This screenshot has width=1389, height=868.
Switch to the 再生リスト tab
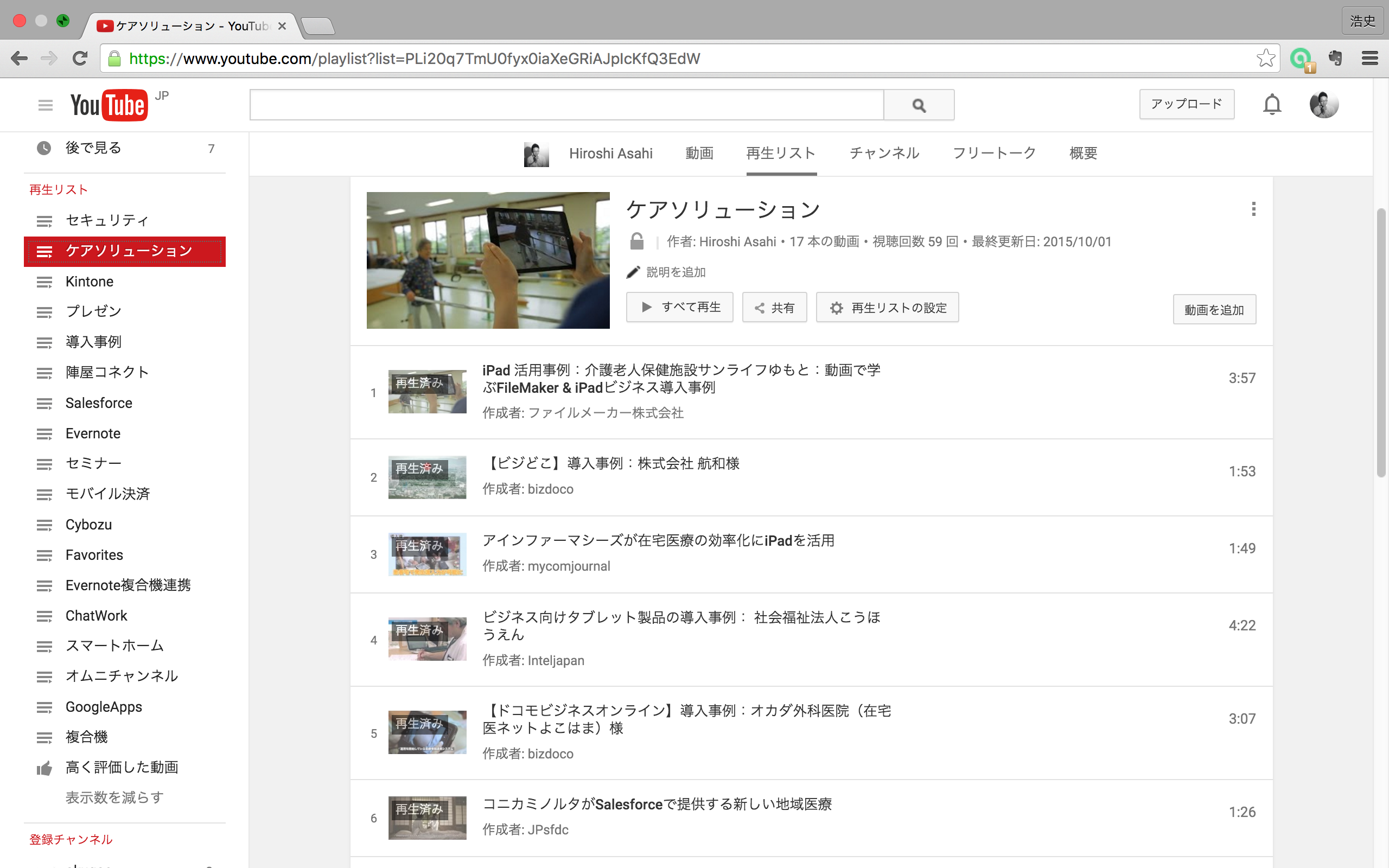781,154
